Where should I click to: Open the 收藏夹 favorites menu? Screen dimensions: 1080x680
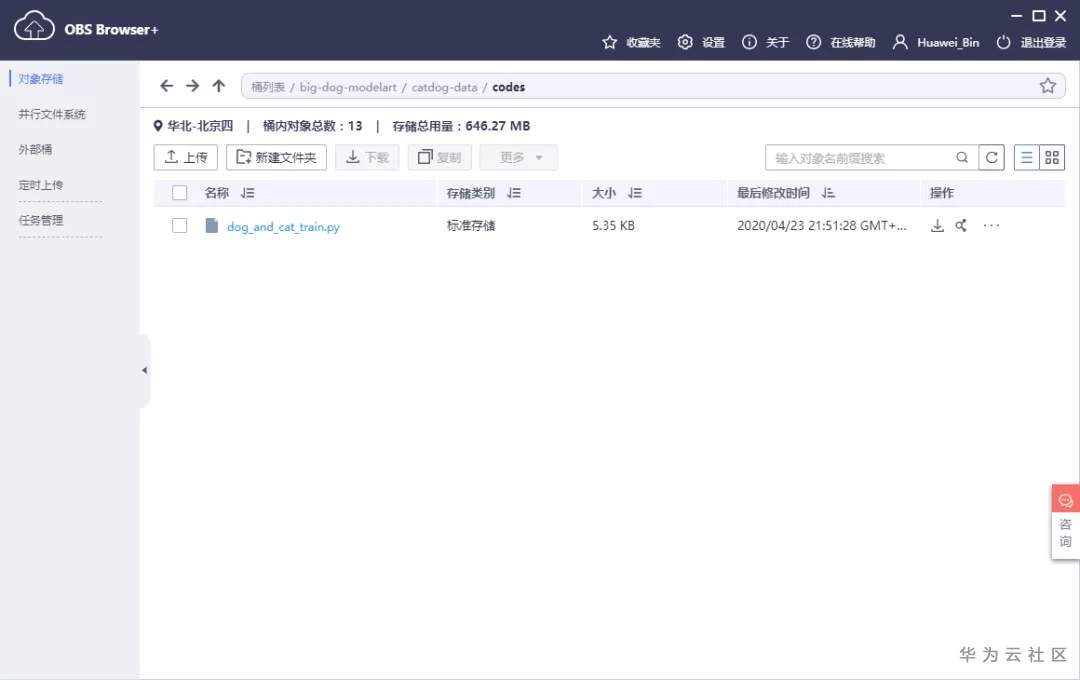pos(631,42)
